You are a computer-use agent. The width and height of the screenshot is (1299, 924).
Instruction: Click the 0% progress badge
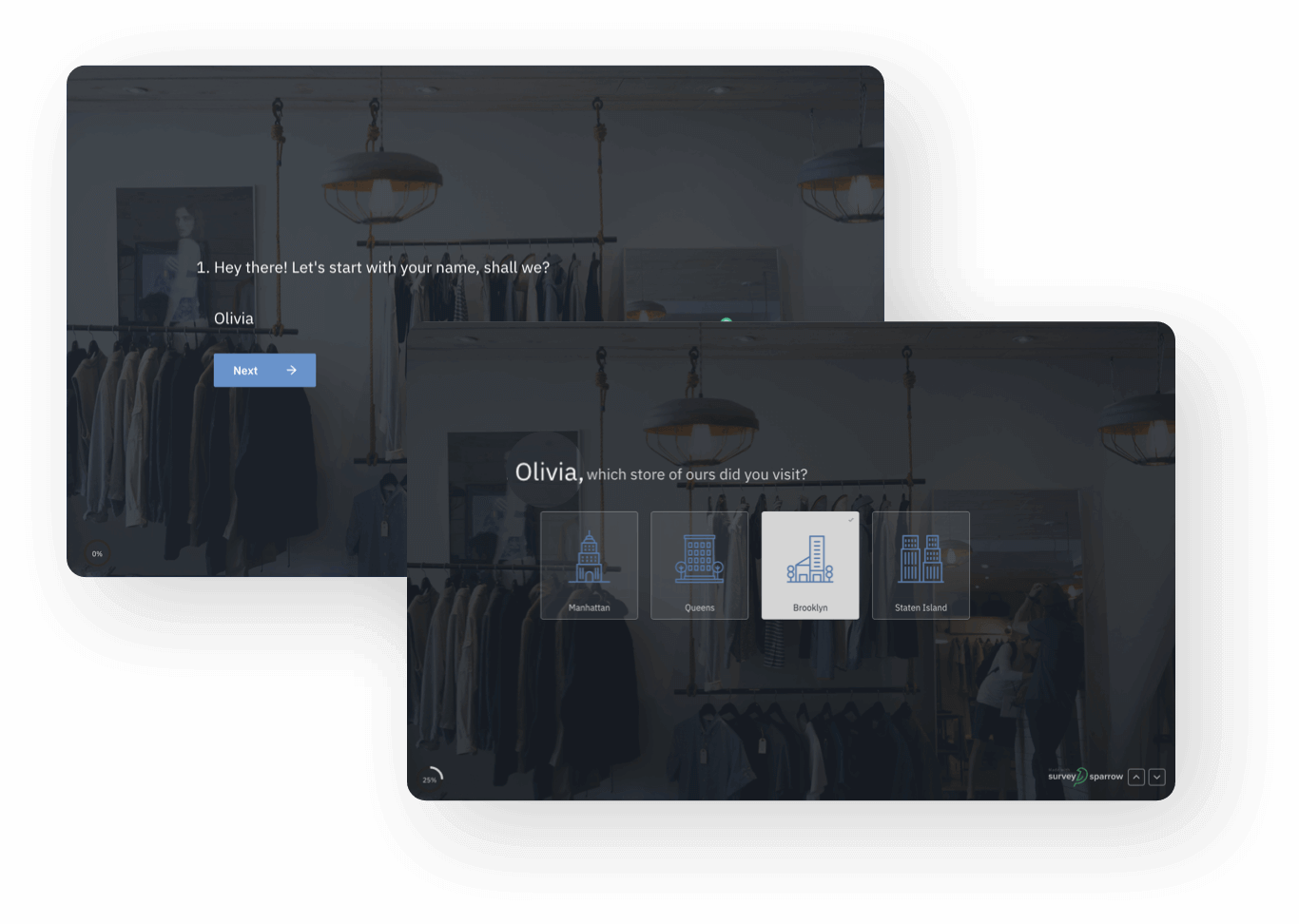tap(96, 553)
